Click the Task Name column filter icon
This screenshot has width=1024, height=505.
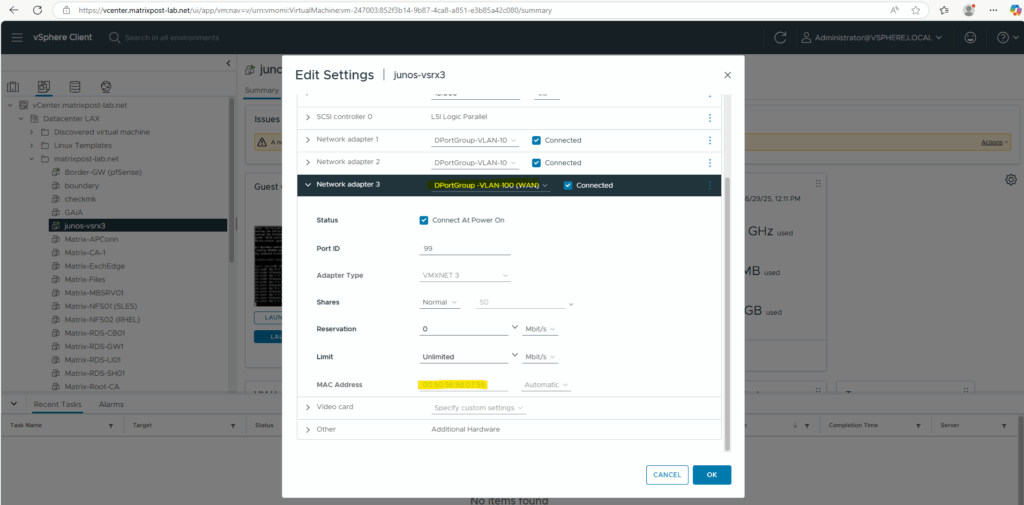click(x=110, y=425)
